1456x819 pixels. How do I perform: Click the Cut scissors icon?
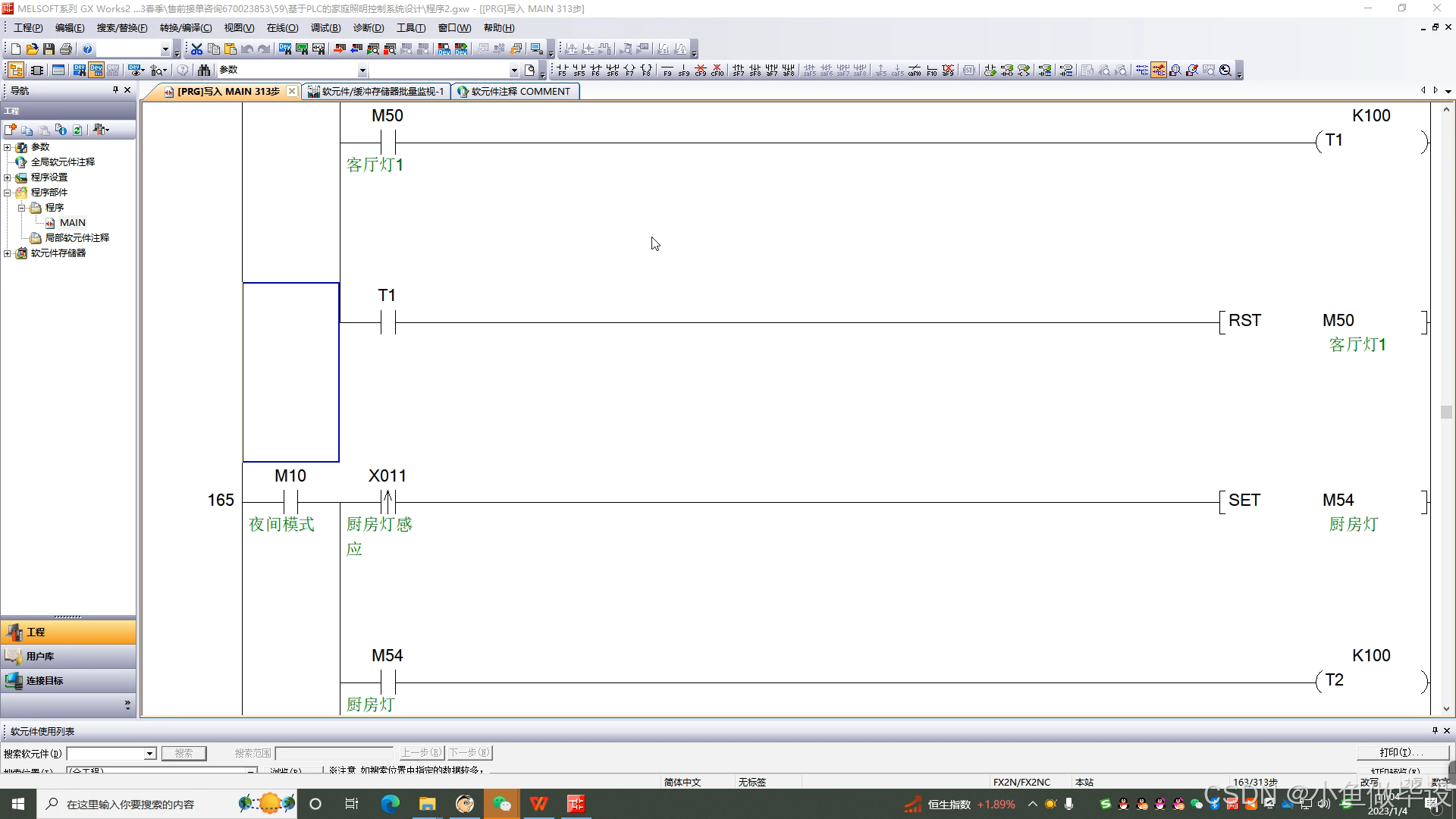196,49
